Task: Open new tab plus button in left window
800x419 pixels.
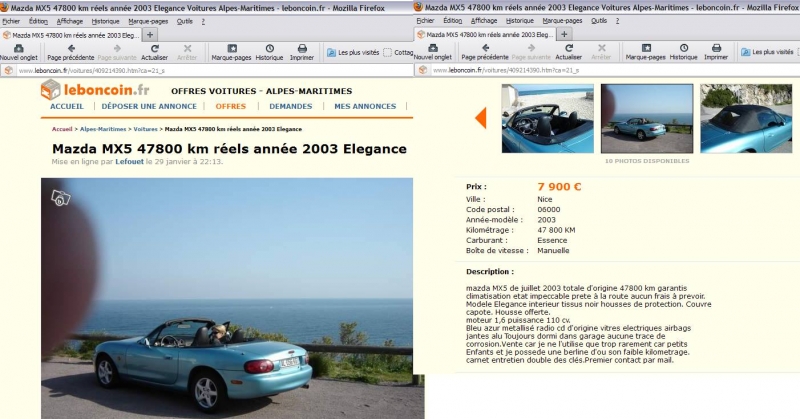Action: (x=149, y=35)
